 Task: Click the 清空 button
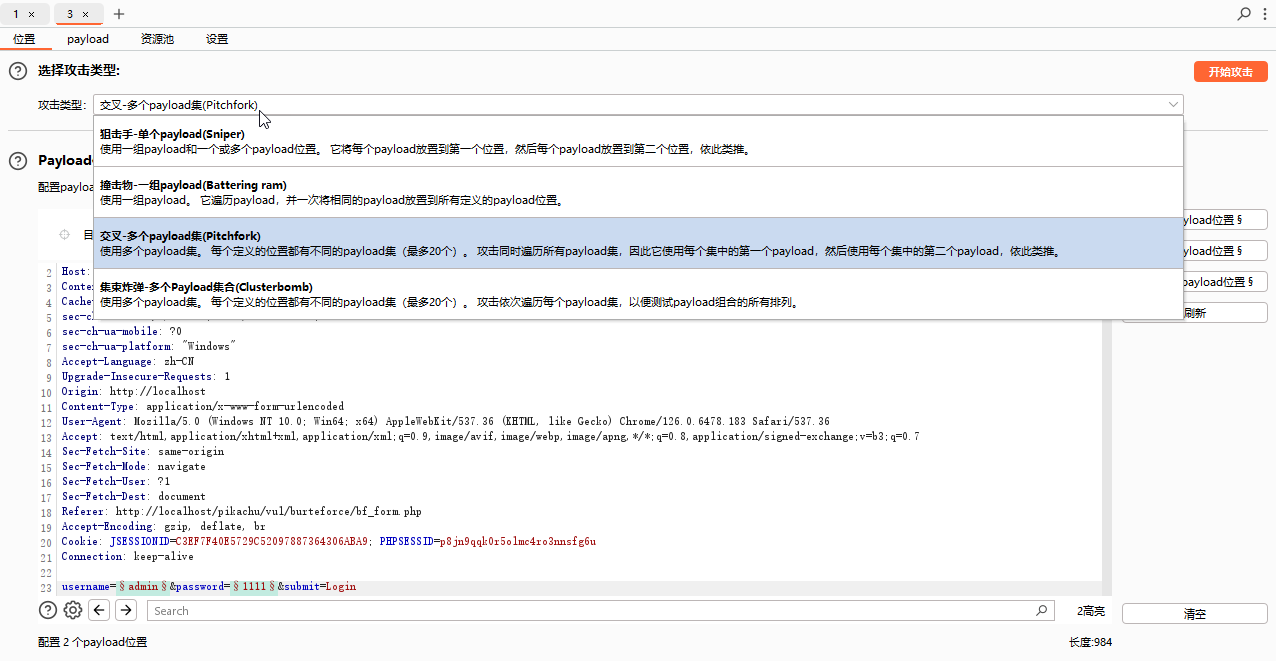[1195, 614]
